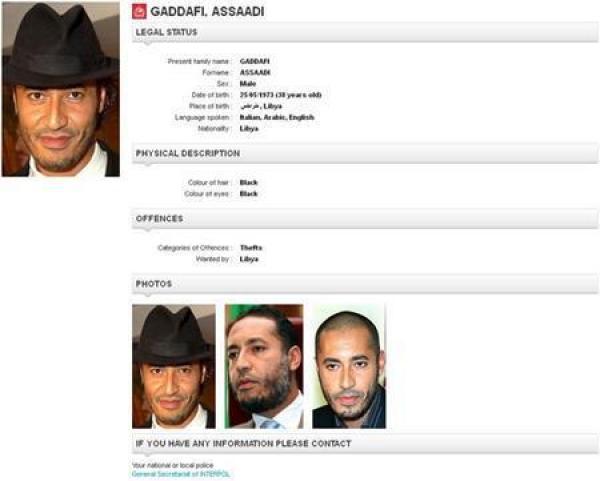Click the Date of birth value
The width and height of the screenshot is (600, 481).
point(280,95)
